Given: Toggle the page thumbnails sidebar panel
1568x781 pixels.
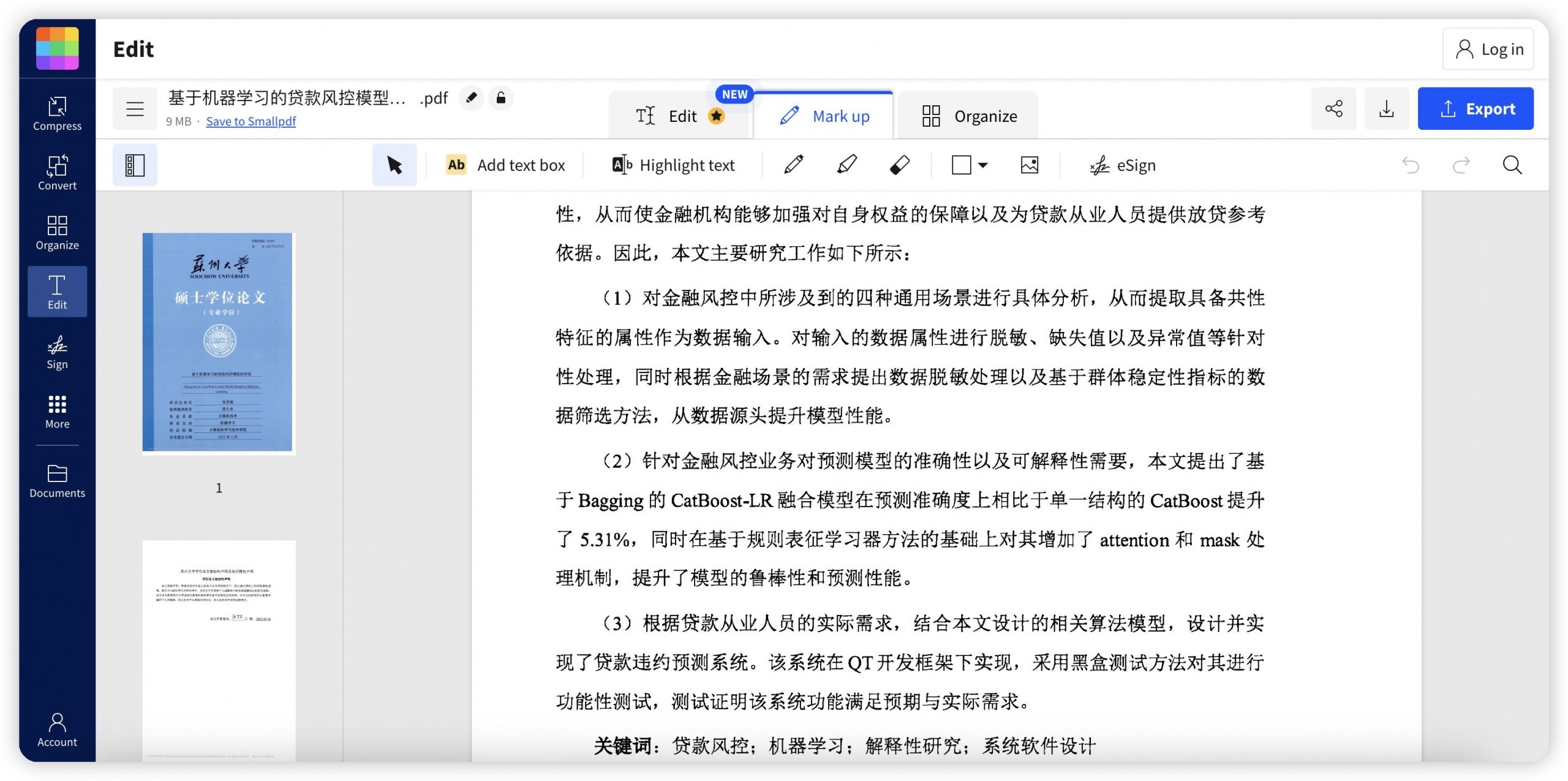Looking at the screenshot, I should 135,165.
